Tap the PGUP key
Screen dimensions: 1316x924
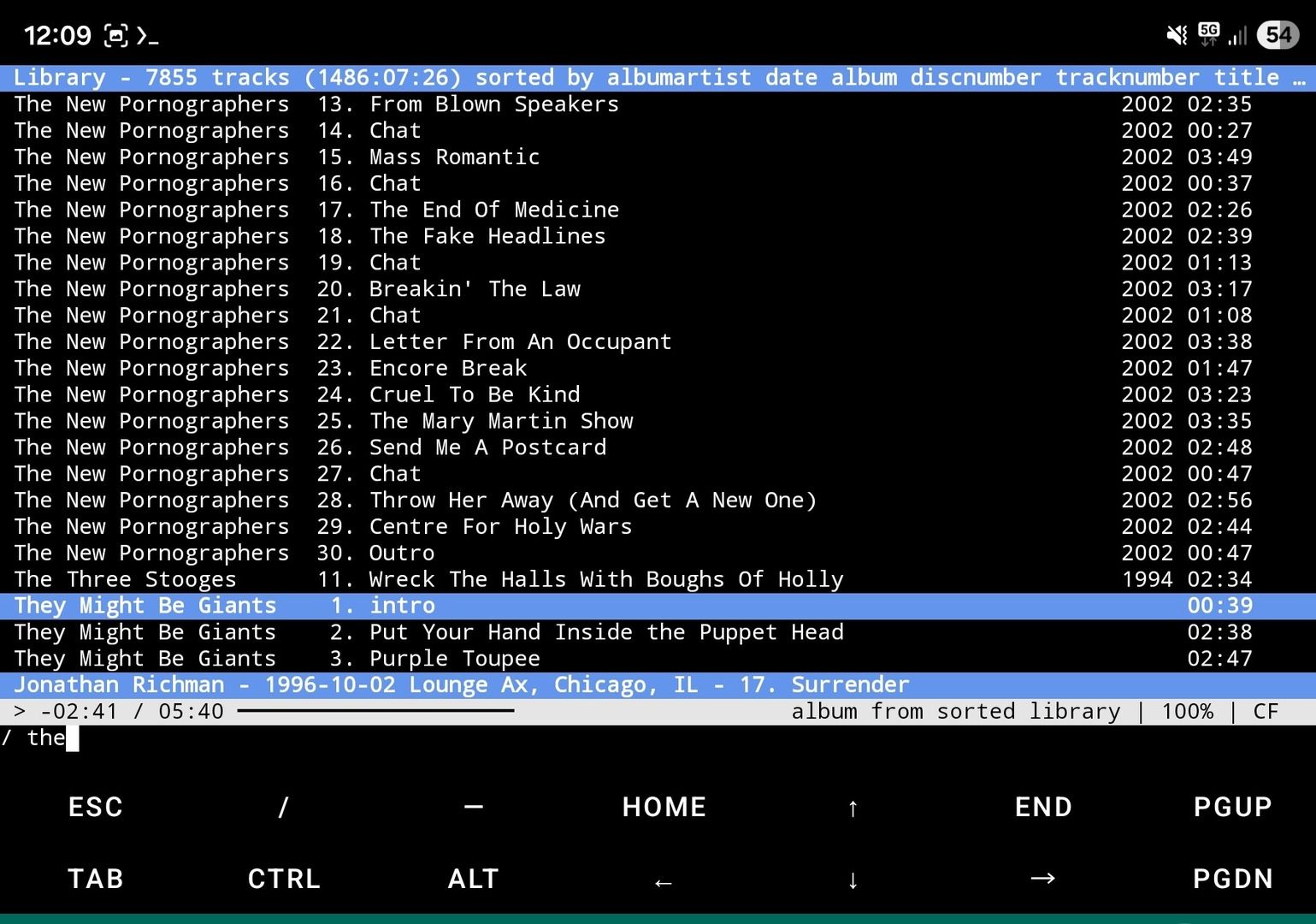click(1232, 807)
